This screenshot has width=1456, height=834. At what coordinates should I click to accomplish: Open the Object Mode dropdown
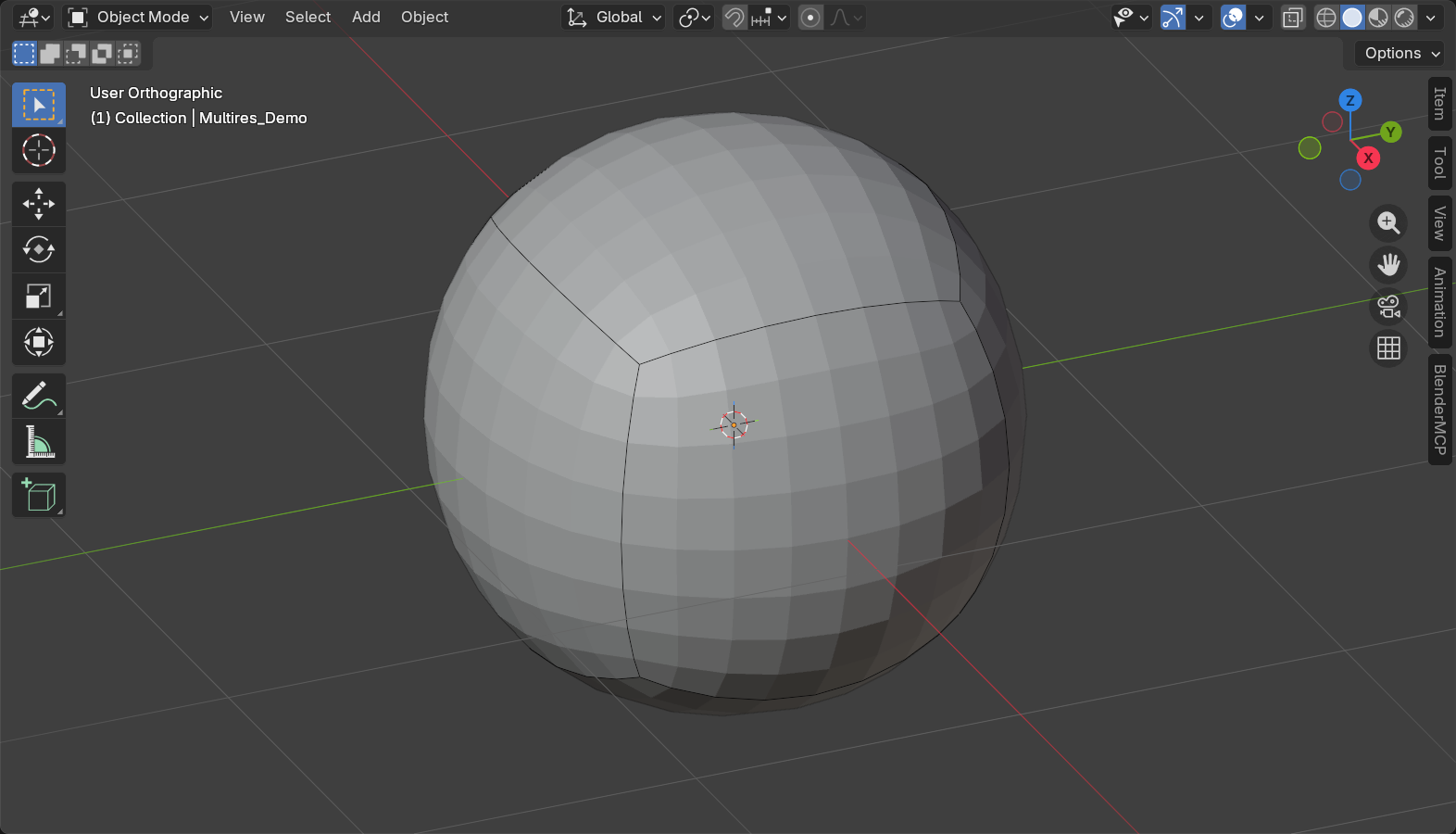click(137, 18)
